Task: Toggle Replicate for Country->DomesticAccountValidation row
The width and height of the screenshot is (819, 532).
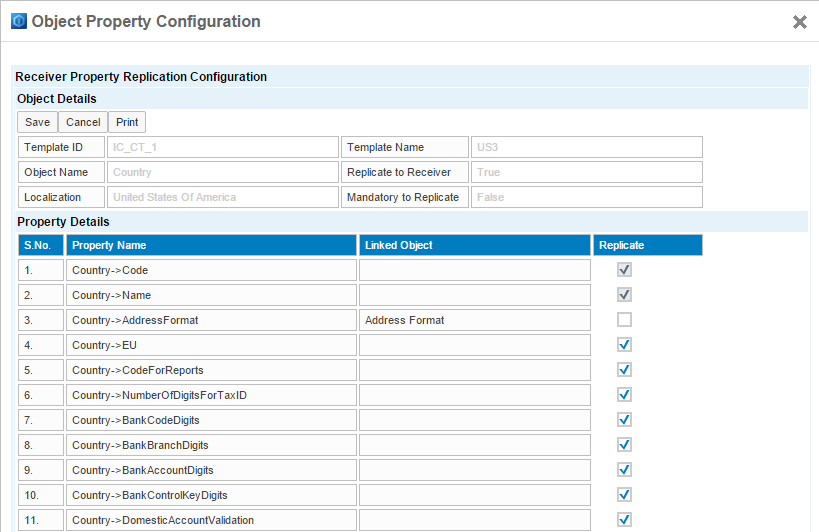Action: click(x=624, y=520)
